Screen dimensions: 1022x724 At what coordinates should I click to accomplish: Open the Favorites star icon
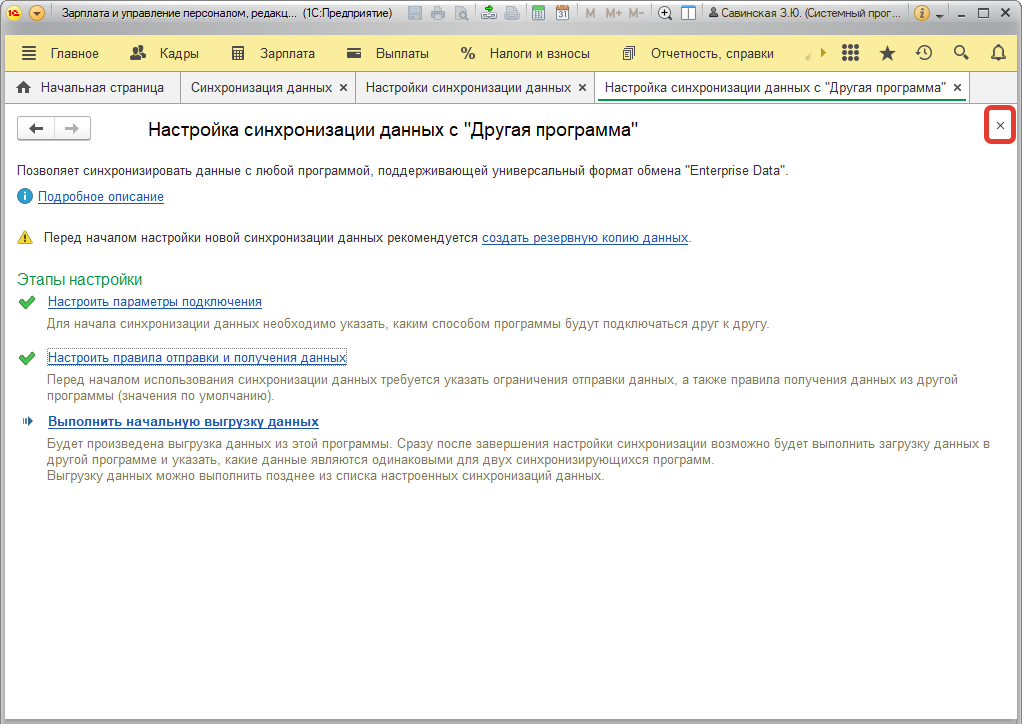(x=887, y=52)
